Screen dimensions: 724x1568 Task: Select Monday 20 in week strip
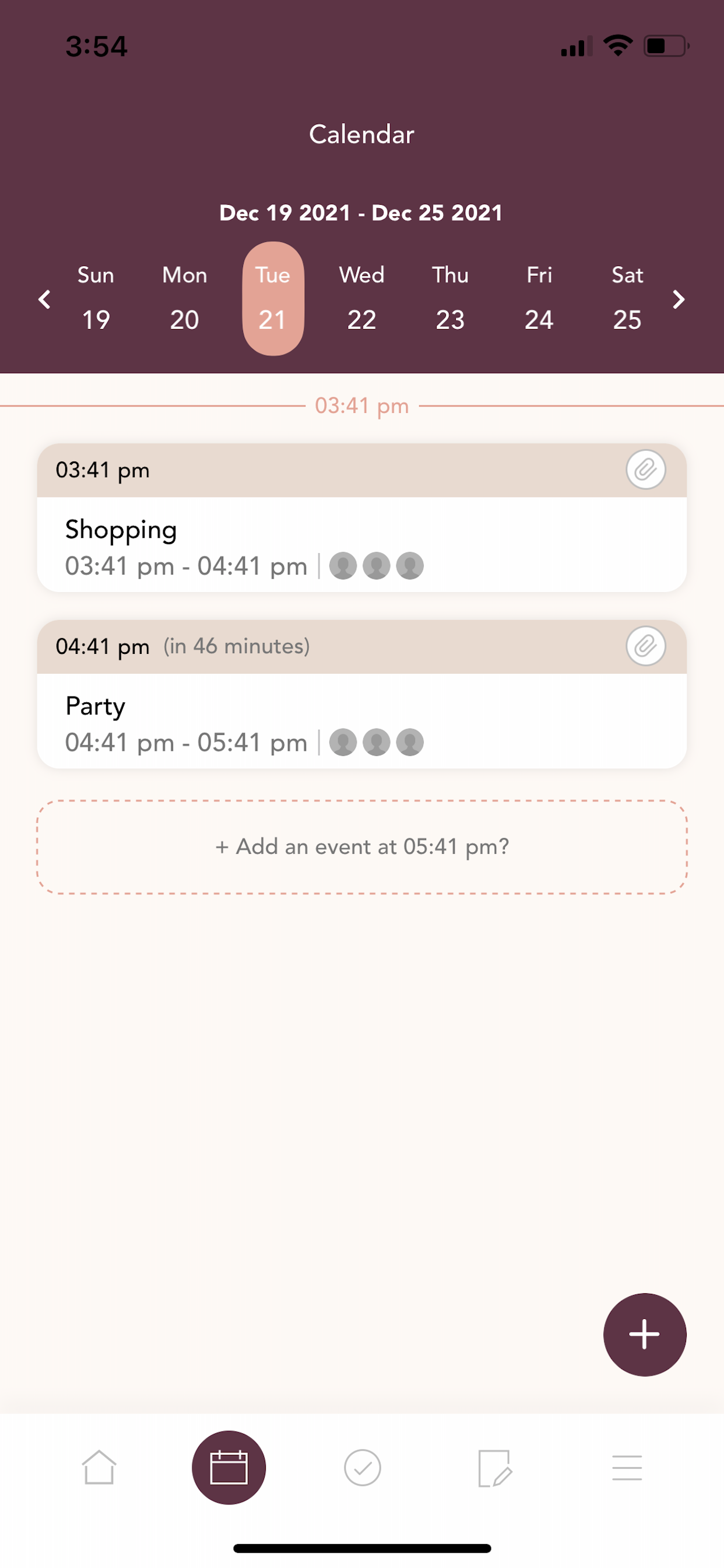tap(184, 298)
